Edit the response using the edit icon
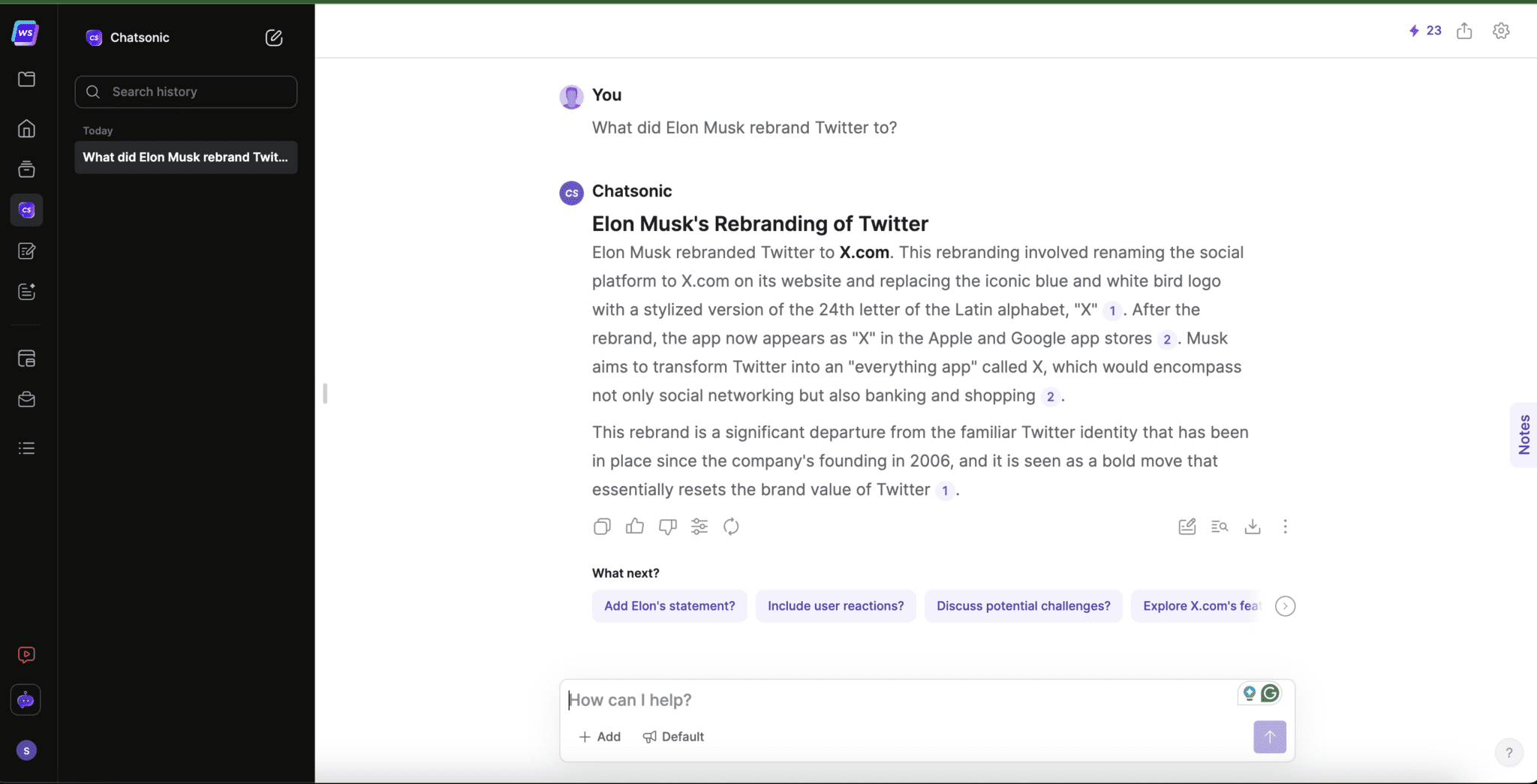 [1186, 526]
